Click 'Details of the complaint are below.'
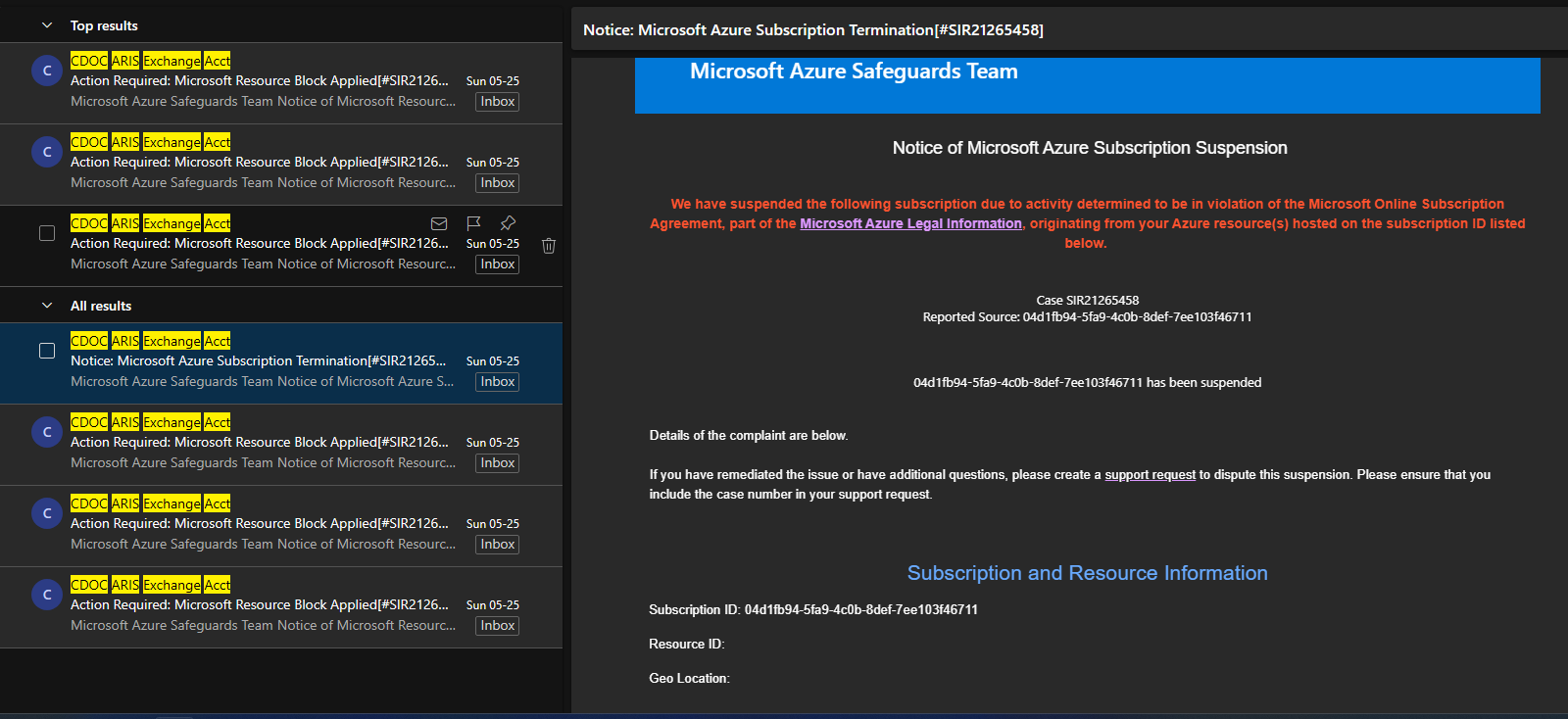 [x=749, y=436]
